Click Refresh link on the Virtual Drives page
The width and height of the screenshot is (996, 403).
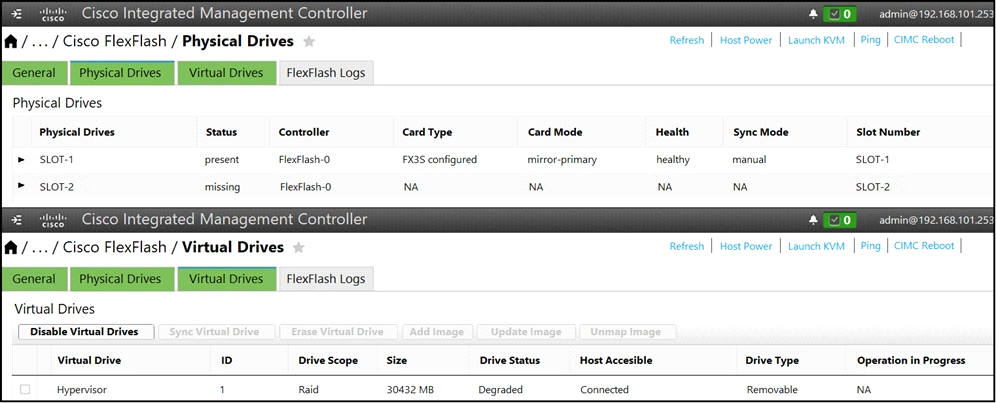coord(687,246)
